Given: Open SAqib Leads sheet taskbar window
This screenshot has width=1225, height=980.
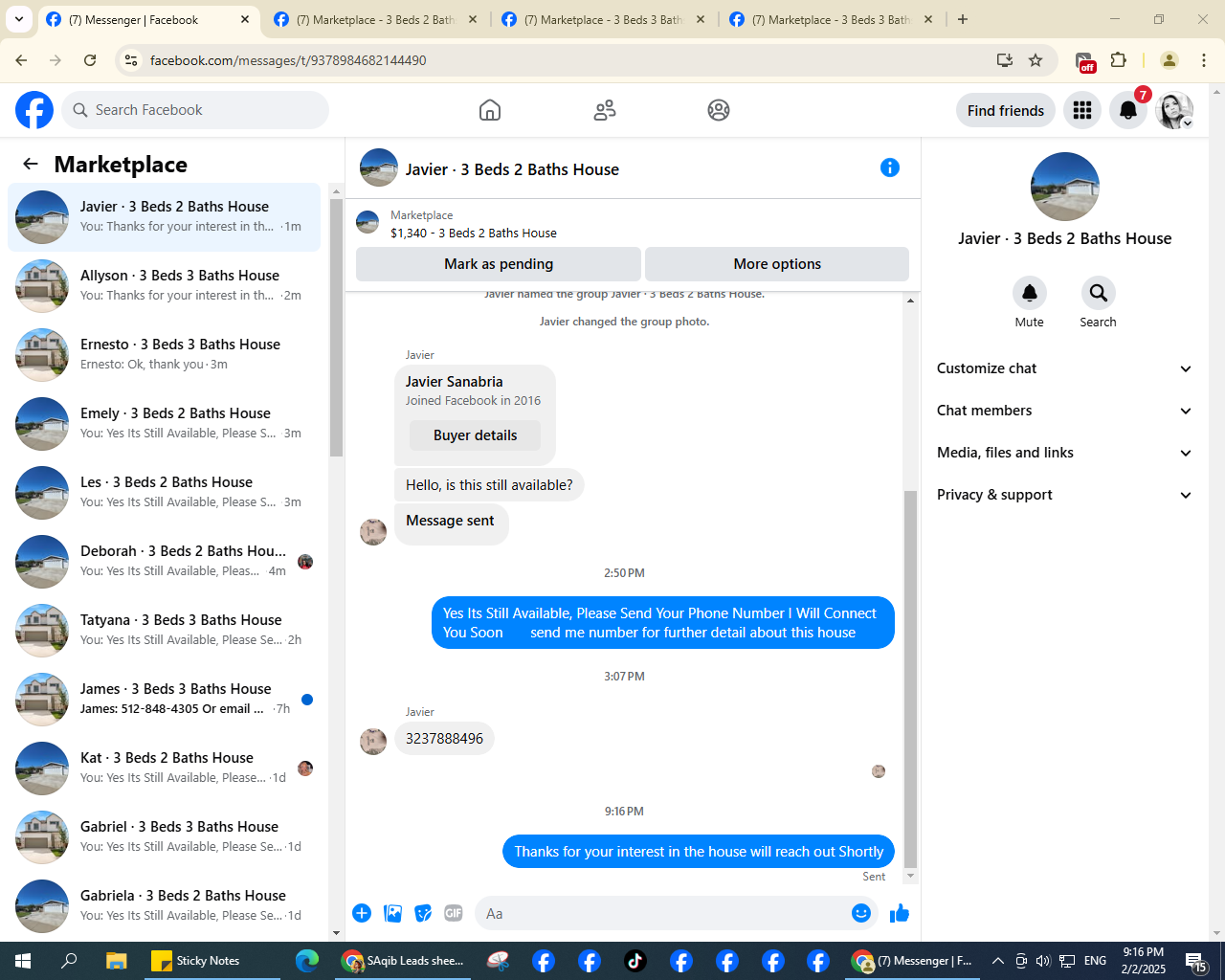Looking at the screenshot, I should [405, 961].
